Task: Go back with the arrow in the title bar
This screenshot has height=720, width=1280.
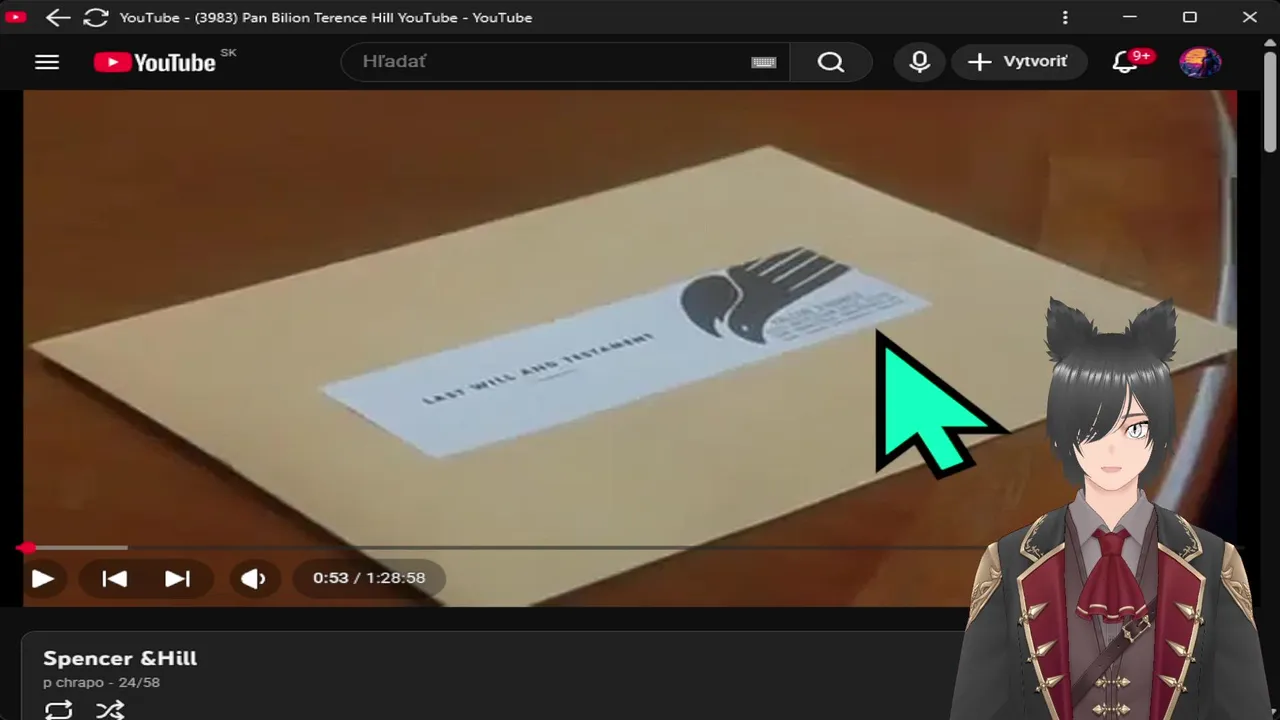Action: 58,17
